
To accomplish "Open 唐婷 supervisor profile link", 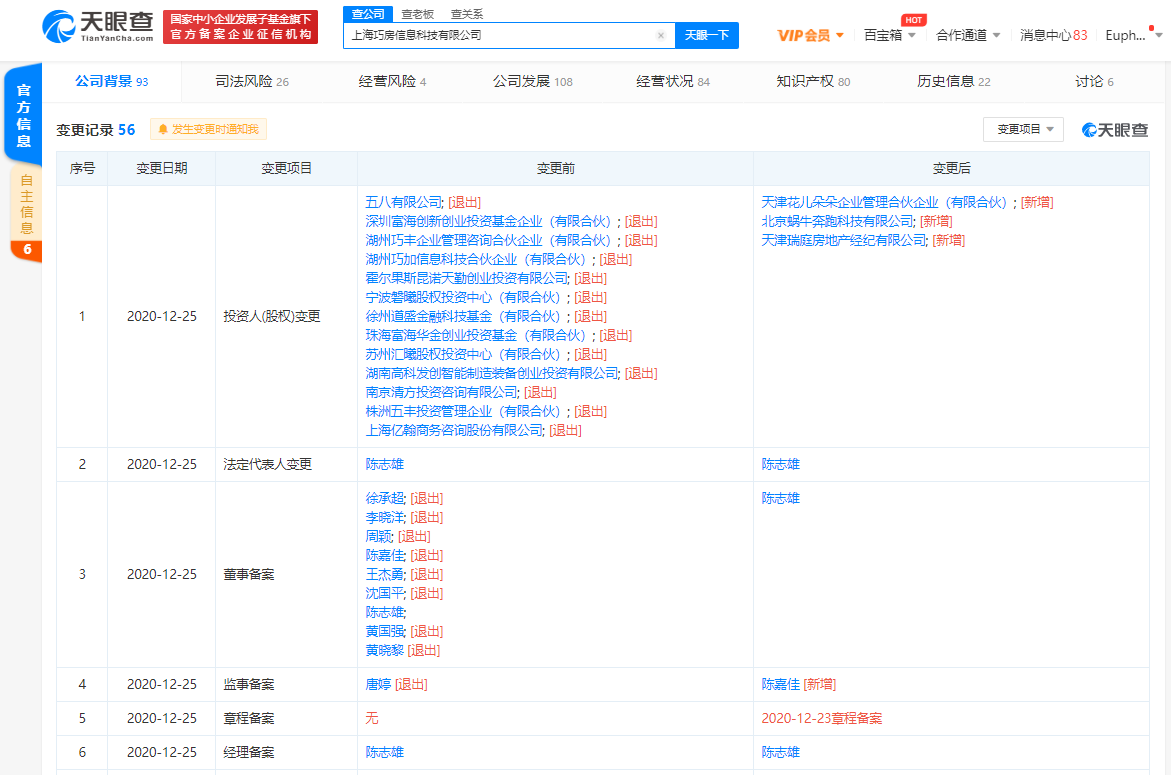I will point(378,684).
